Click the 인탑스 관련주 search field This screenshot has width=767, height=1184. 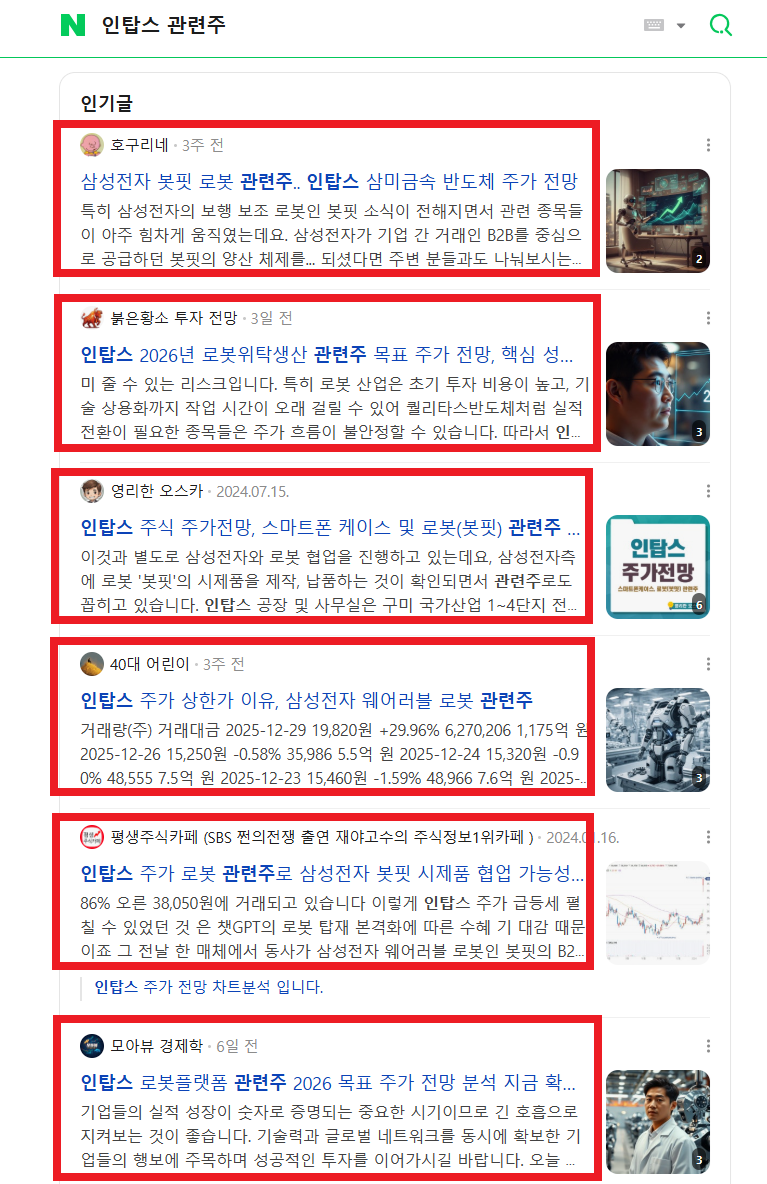click(x=362, y=25)
